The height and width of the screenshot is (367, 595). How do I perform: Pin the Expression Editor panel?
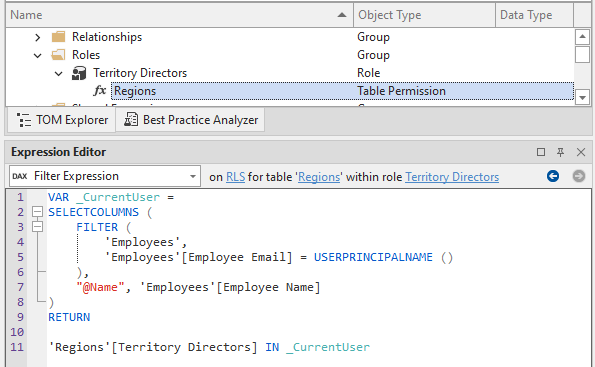(560, 152)
